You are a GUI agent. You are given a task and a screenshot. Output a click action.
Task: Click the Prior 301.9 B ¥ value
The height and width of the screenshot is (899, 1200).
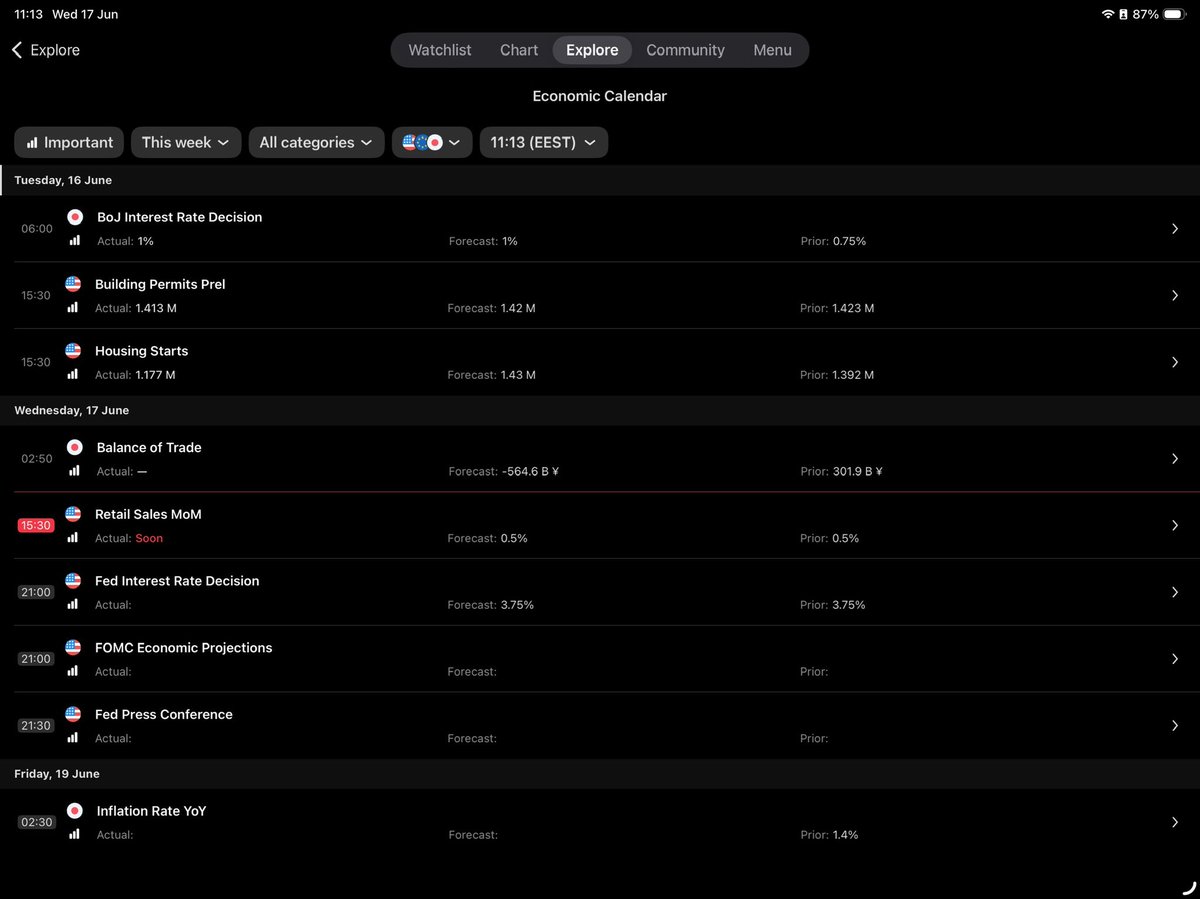coord(858,471)
